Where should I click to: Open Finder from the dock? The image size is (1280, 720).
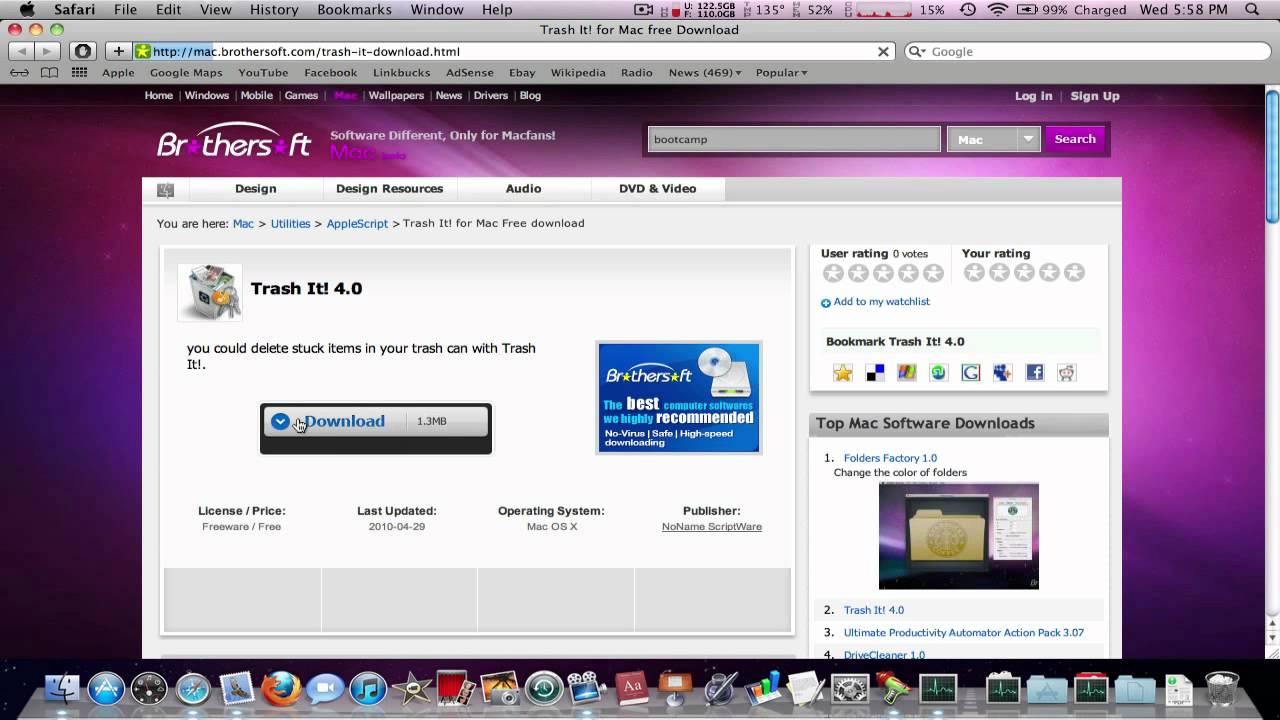pyautogui.click(x=62, y=688)
